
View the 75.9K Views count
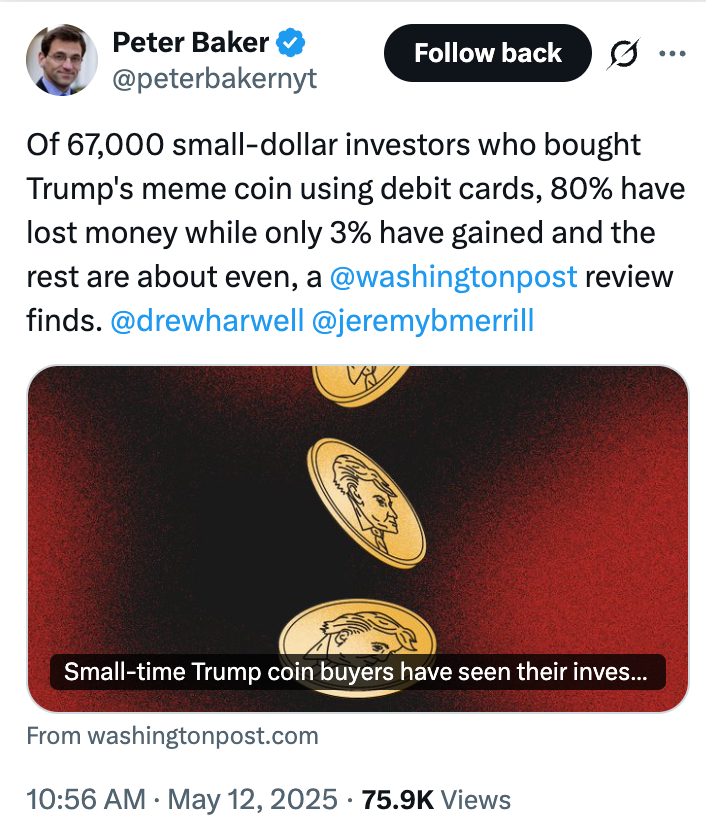point(436,800)
